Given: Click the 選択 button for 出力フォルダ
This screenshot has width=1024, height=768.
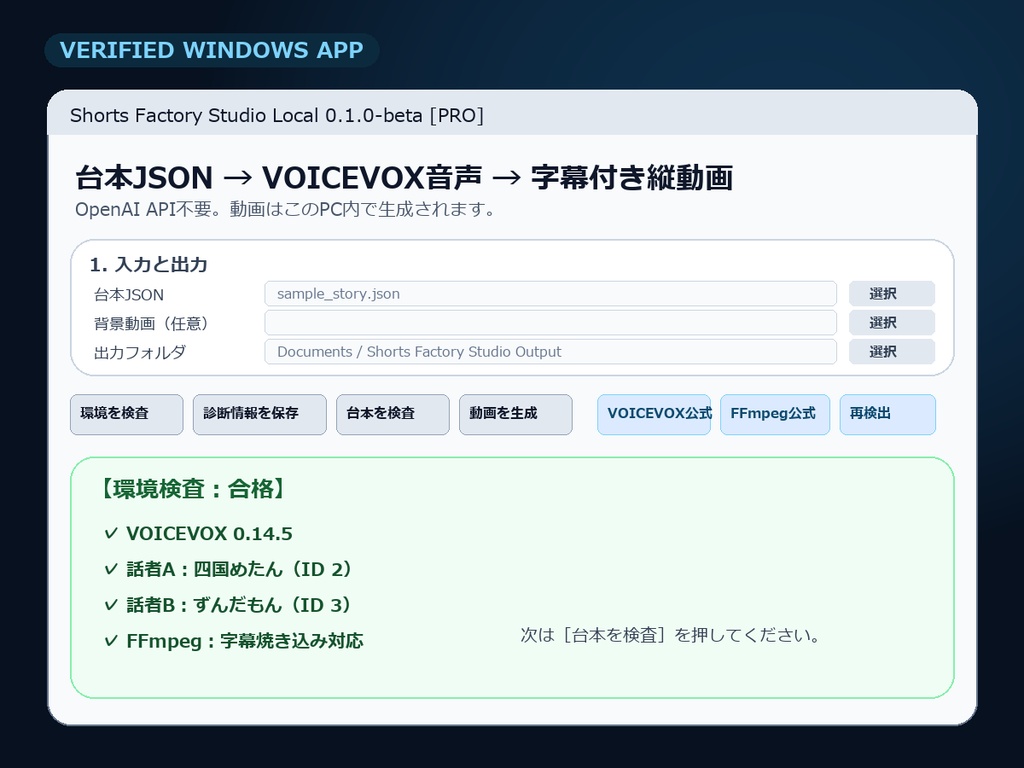Looking at the screenshot, I should (891, 351).
